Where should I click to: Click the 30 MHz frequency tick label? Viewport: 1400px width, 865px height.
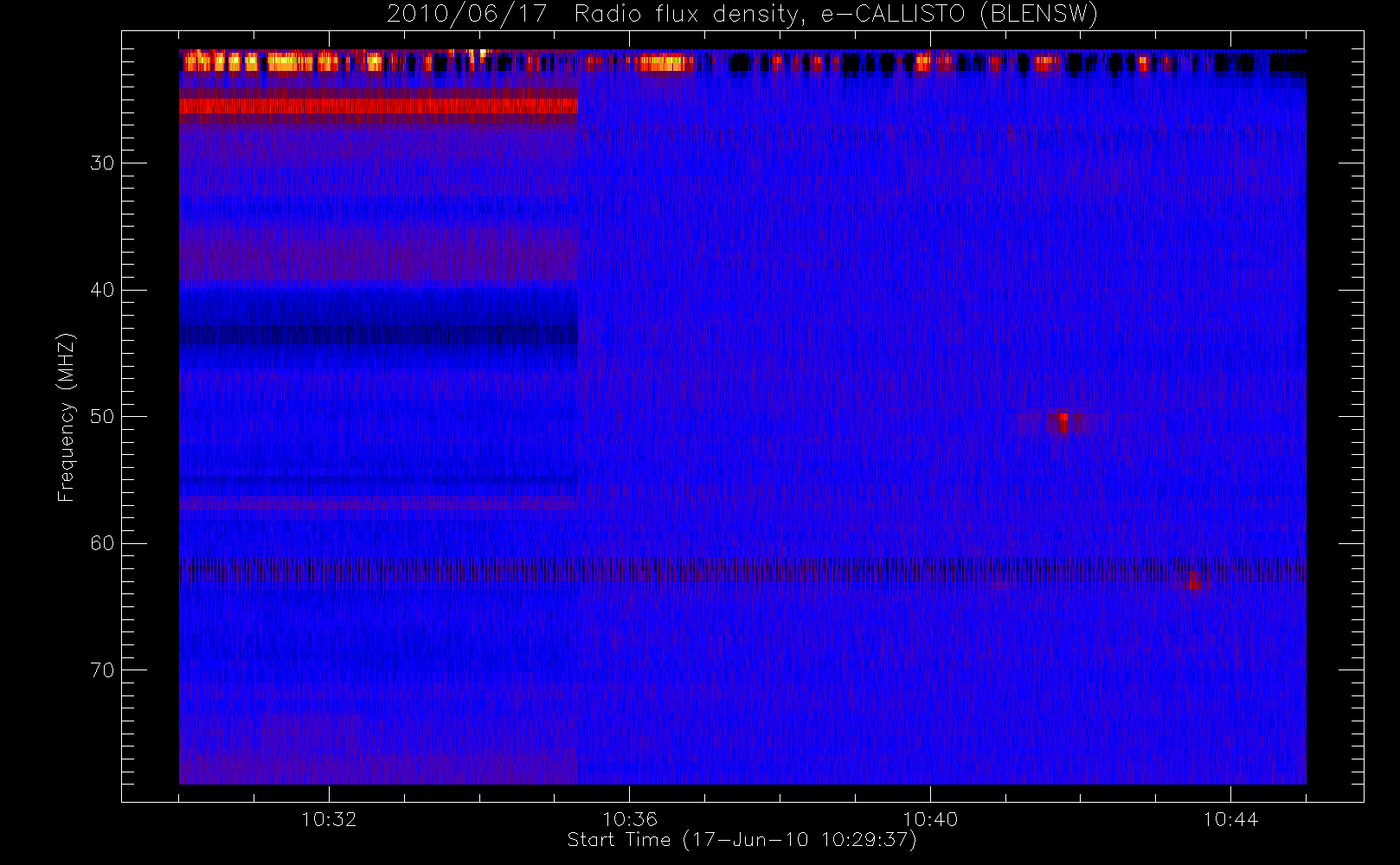point(102,163)
